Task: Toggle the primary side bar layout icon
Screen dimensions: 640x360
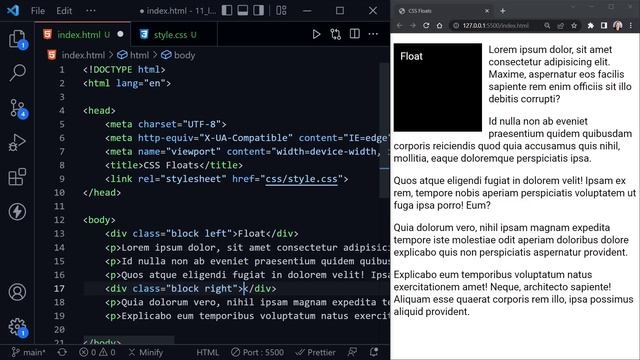Action: click(x=227, y=10)
